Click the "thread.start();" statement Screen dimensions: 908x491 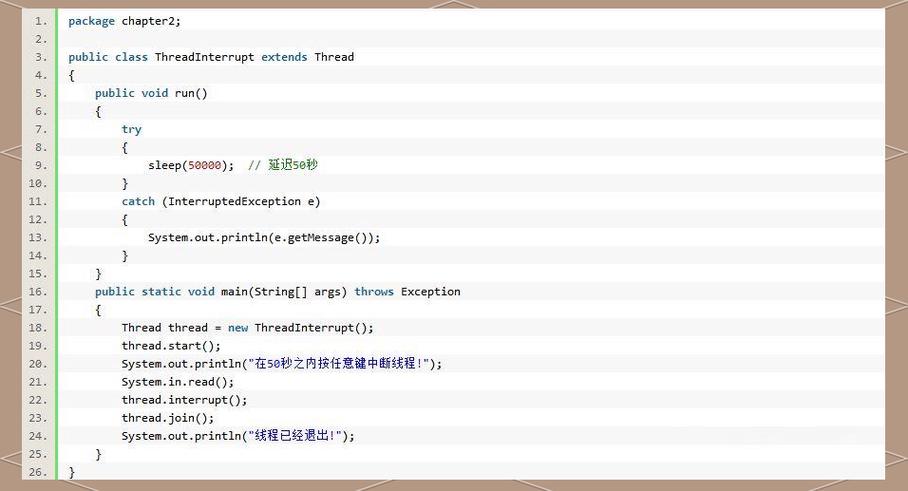pyautogui.click(x=171, y=346)
